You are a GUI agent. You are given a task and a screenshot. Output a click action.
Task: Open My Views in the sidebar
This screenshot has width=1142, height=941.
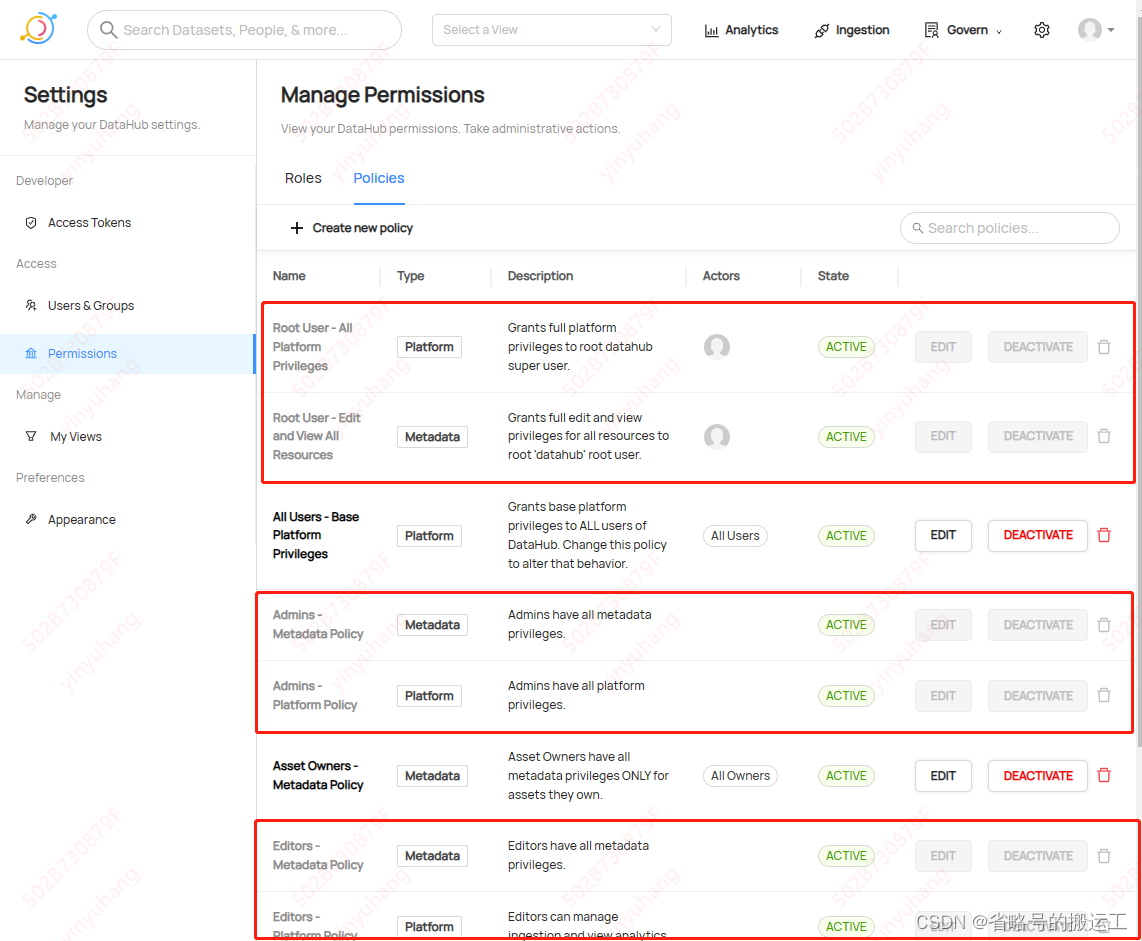coord(76,437)
